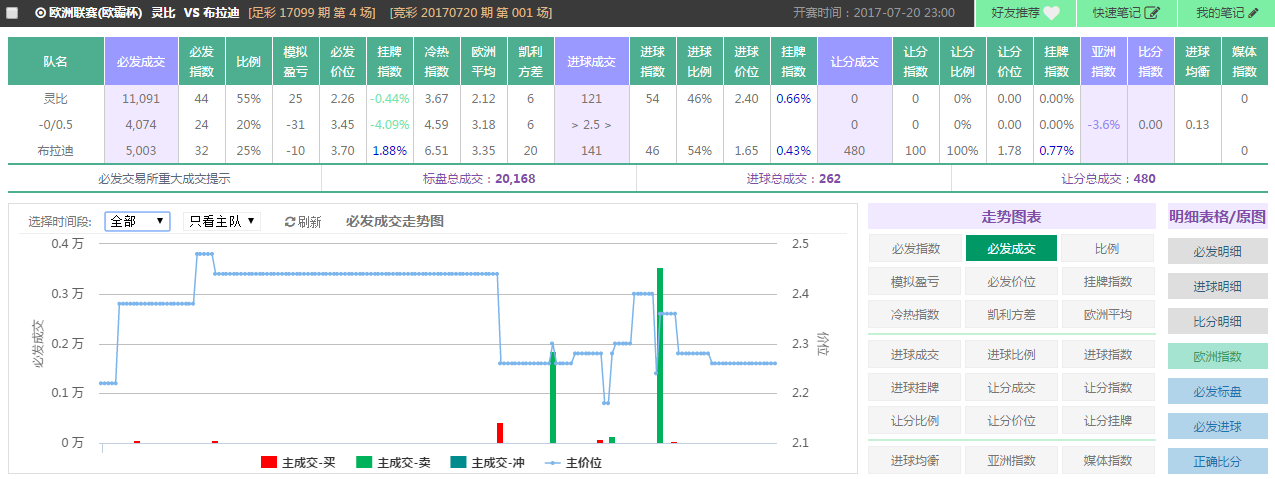The width and height of the screenshot is (1275, 479).
Task: Tick the checkbox beside the match title
Action: (x=12, y=13)
